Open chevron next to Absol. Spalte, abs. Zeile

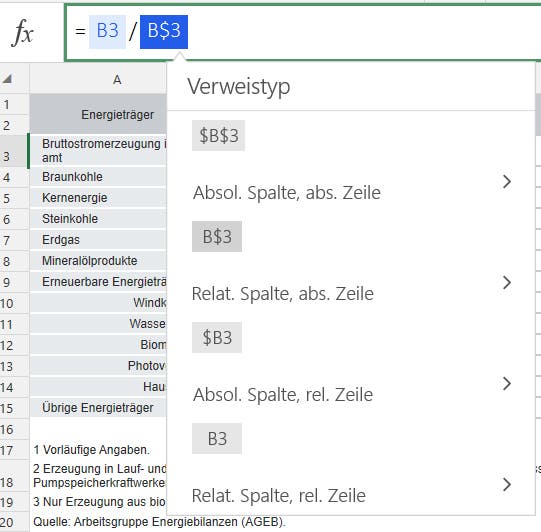(506, 182)
